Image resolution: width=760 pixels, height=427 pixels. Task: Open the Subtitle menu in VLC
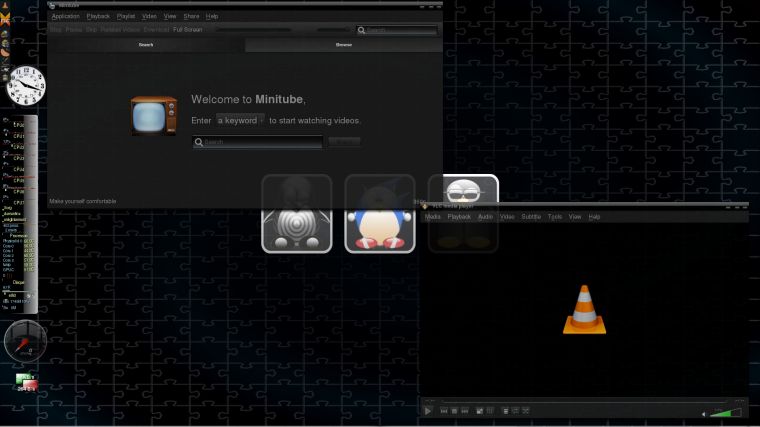pyautogui.click(x=531, y=217)
